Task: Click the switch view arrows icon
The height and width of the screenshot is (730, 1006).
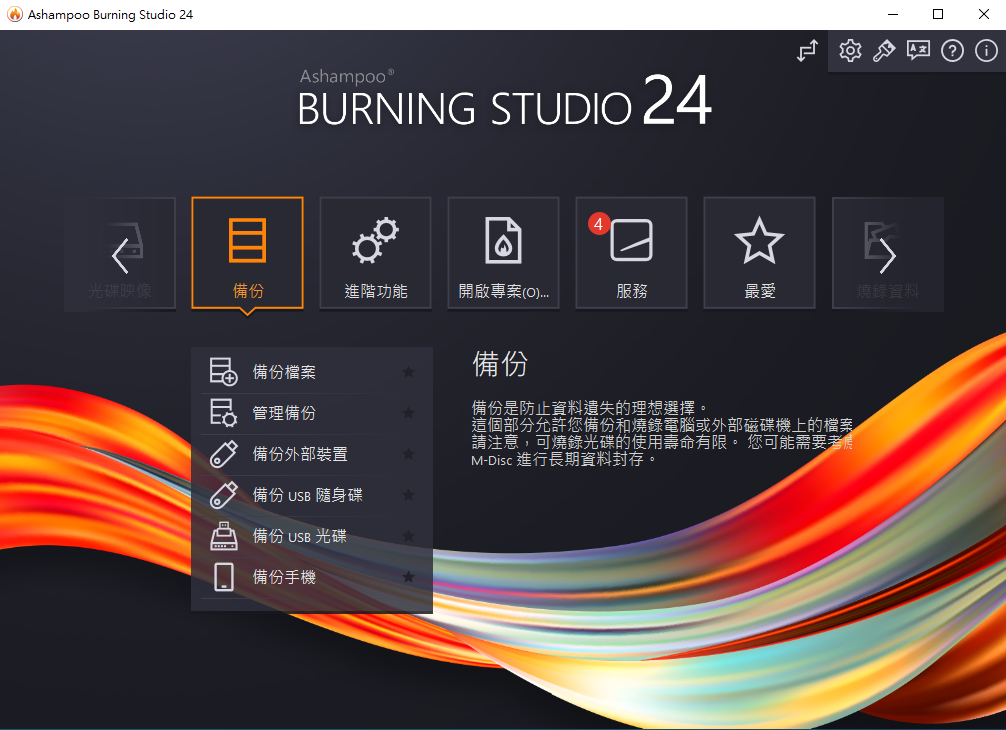Action: [807, 51]
